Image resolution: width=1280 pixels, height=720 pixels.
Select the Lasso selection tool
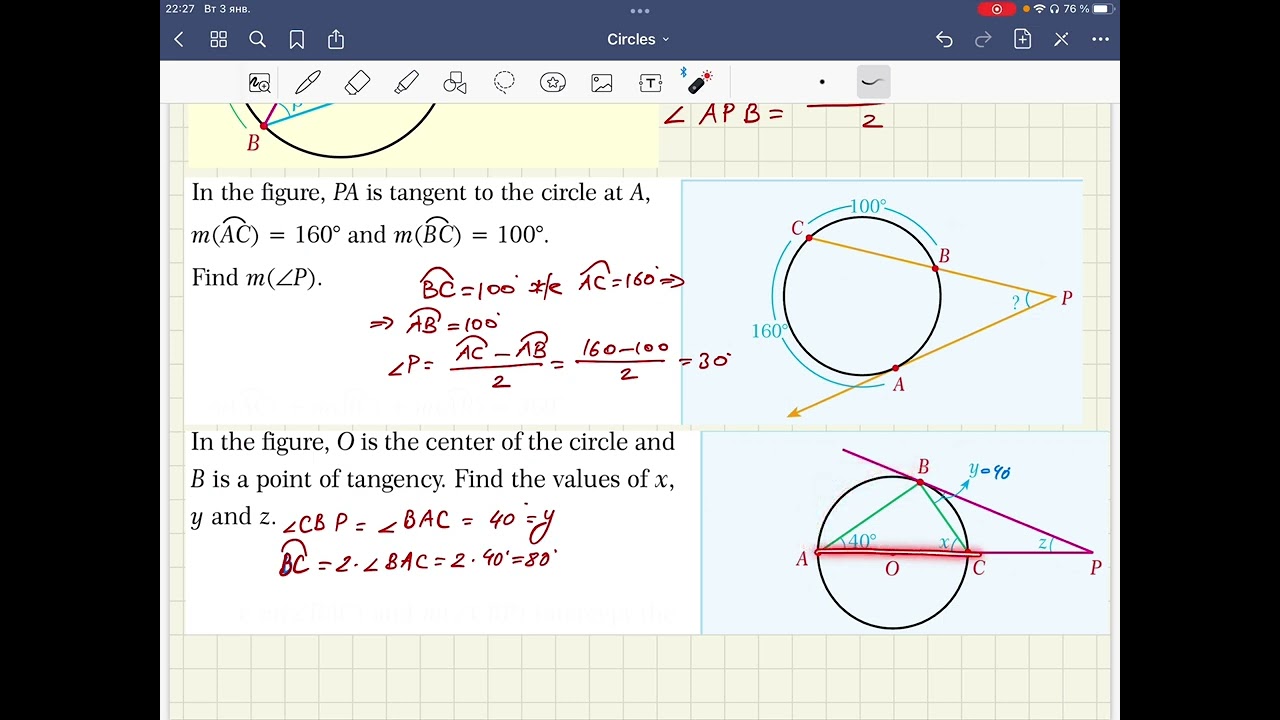(504, 83)
